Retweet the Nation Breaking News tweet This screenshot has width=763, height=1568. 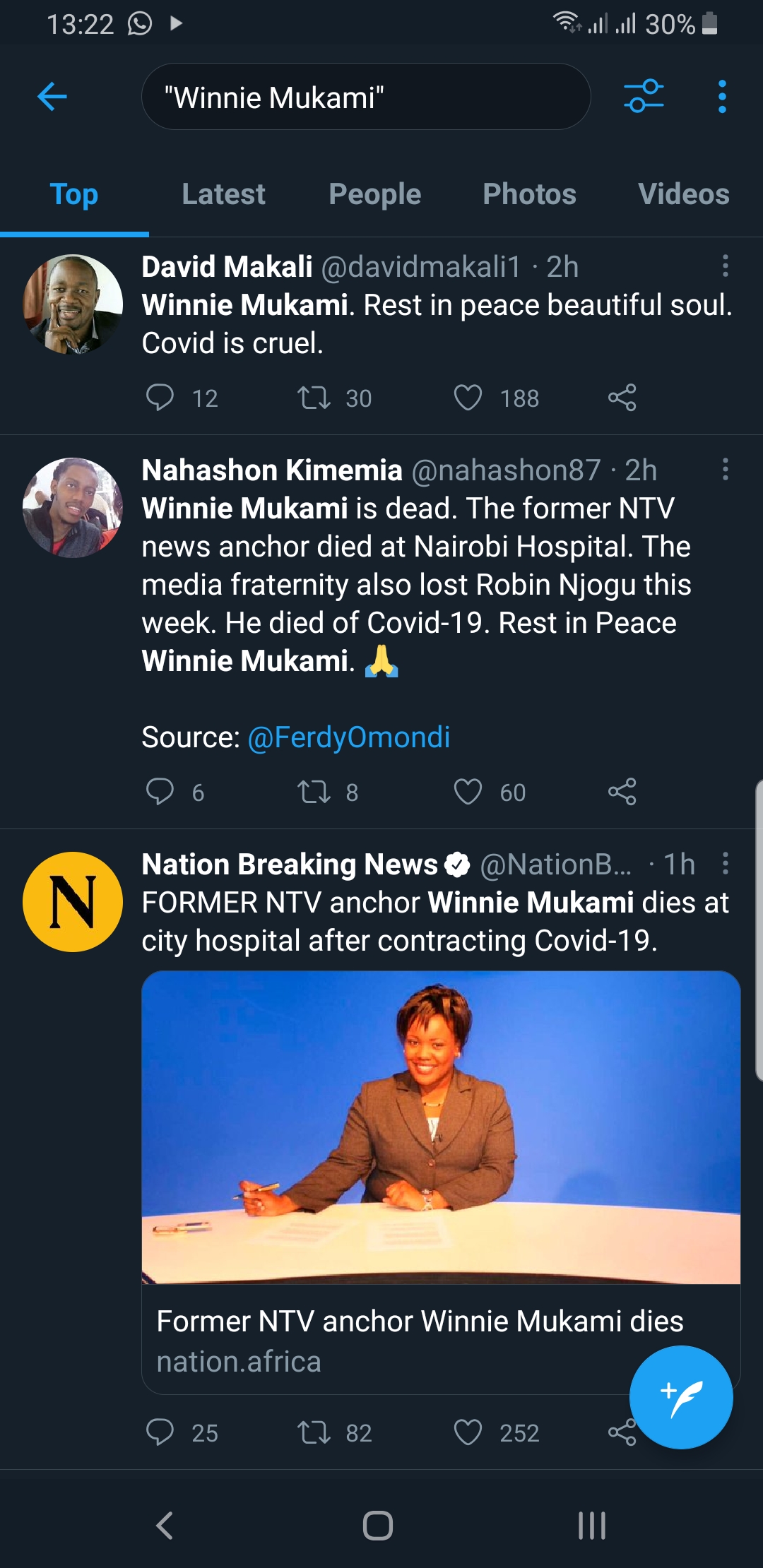pyautogui.click(x=314, y=1432)
